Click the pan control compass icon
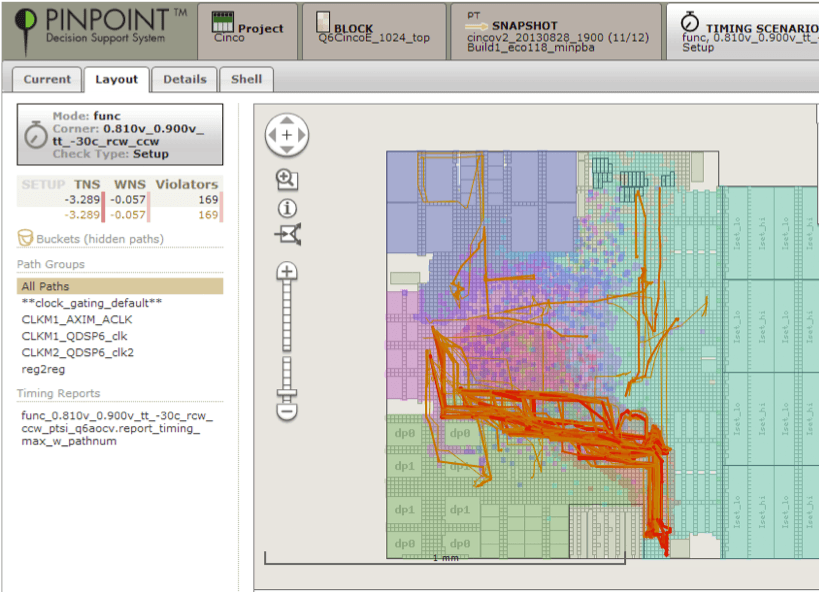 point(287,135)
